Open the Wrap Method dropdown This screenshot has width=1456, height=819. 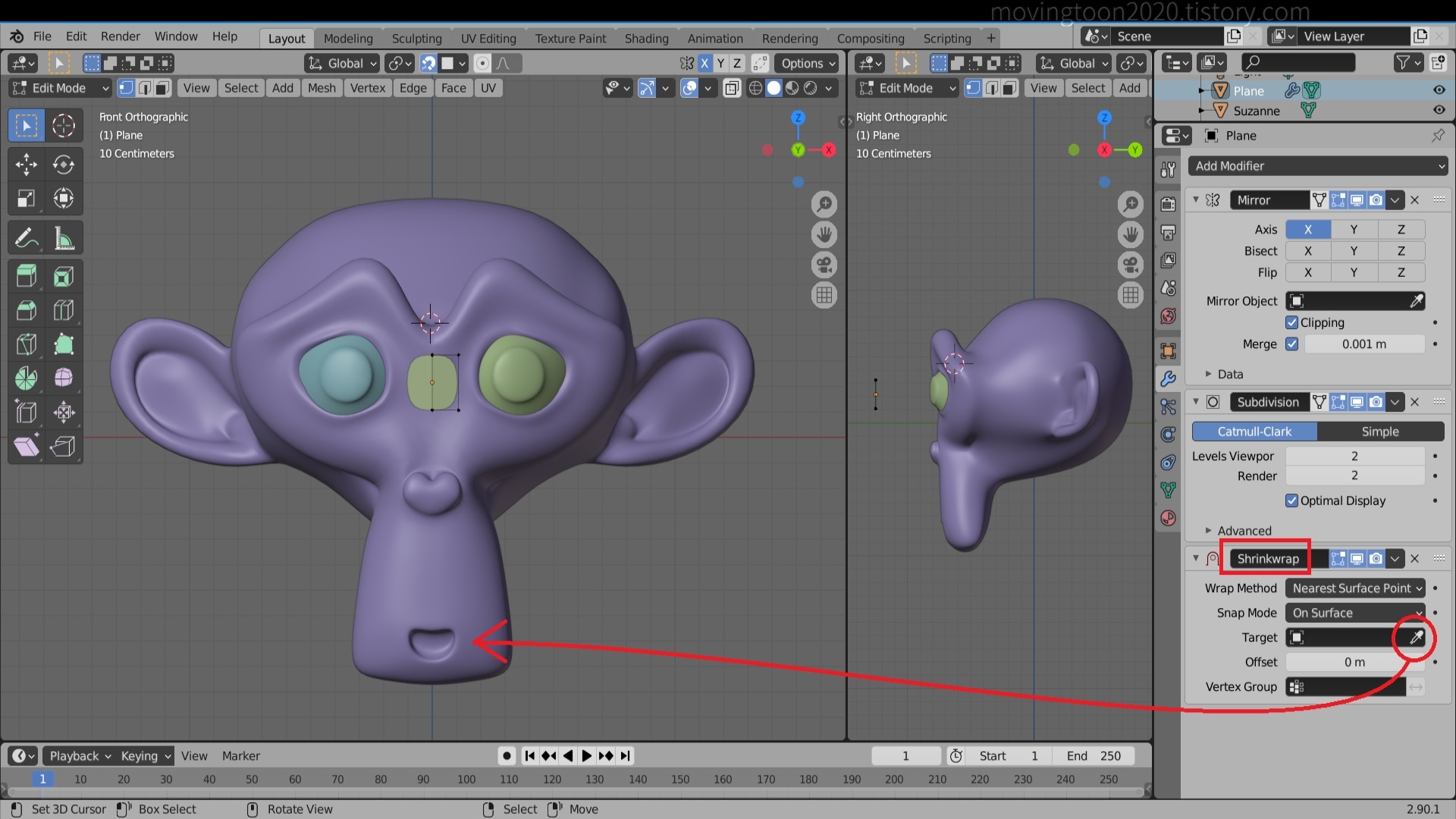pos(1355,588)
